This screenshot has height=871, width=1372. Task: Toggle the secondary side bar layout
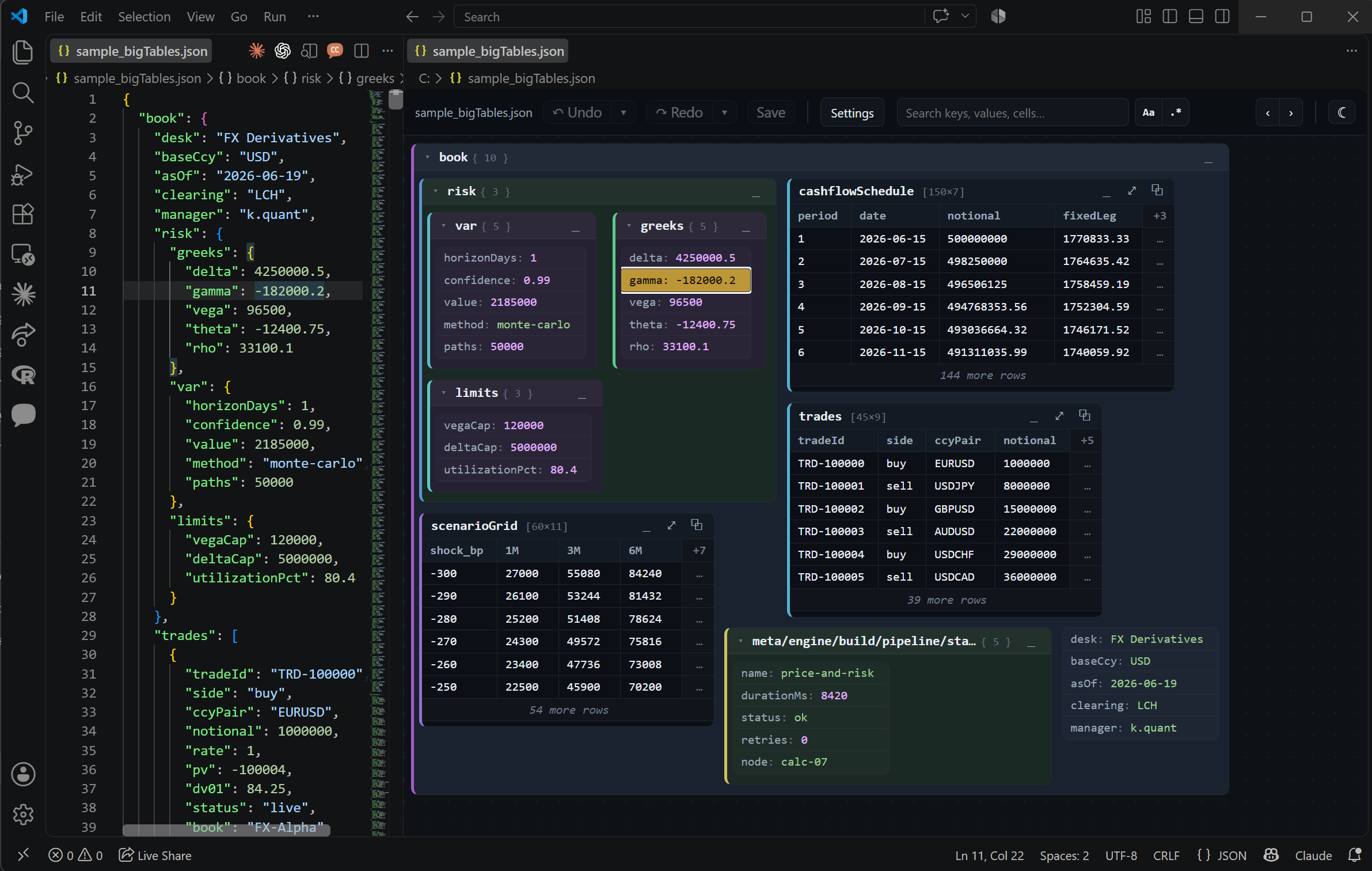(1222, 17)
